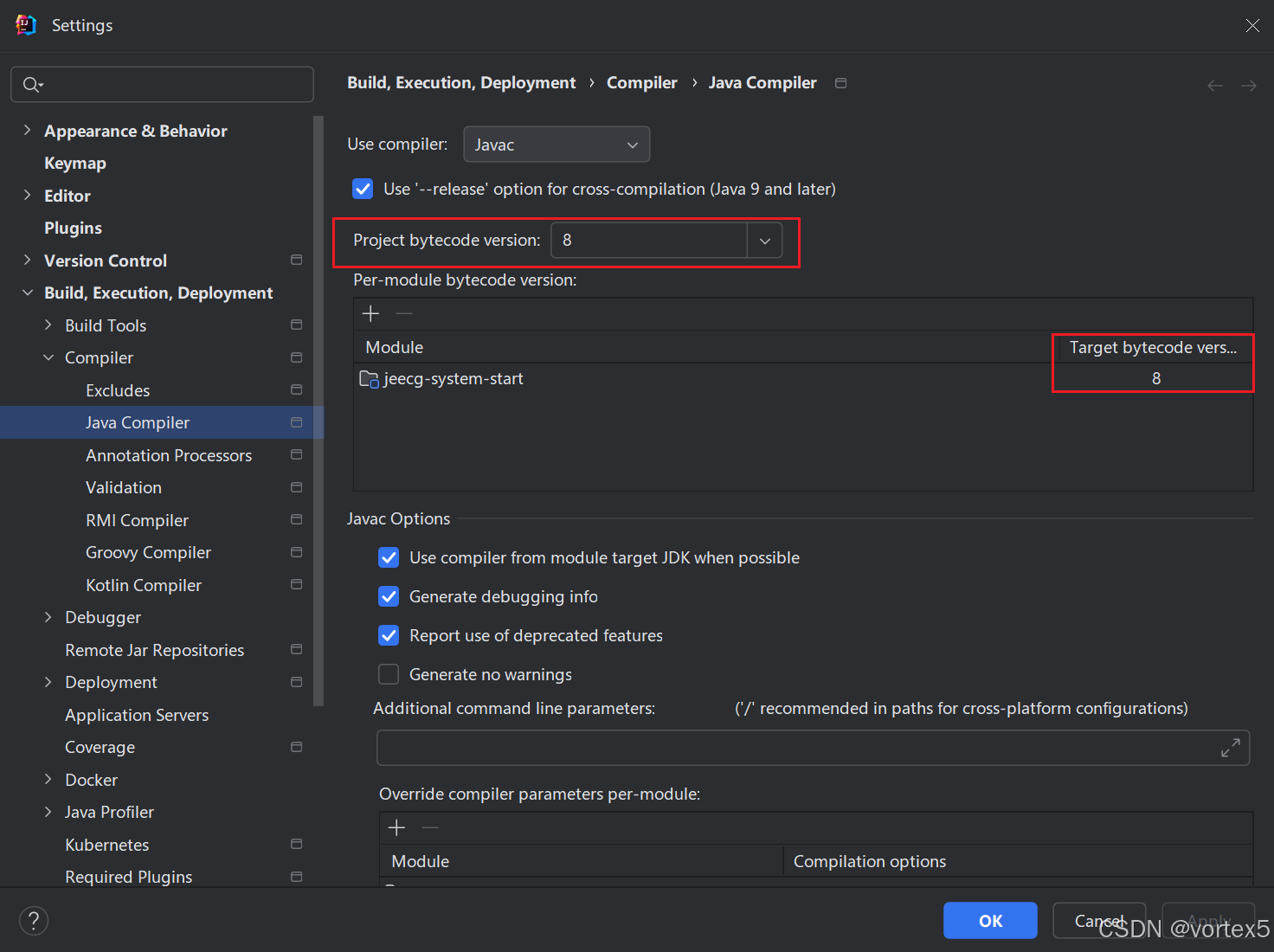Click the project-level icon on Required Plugins row

[296, 877]
